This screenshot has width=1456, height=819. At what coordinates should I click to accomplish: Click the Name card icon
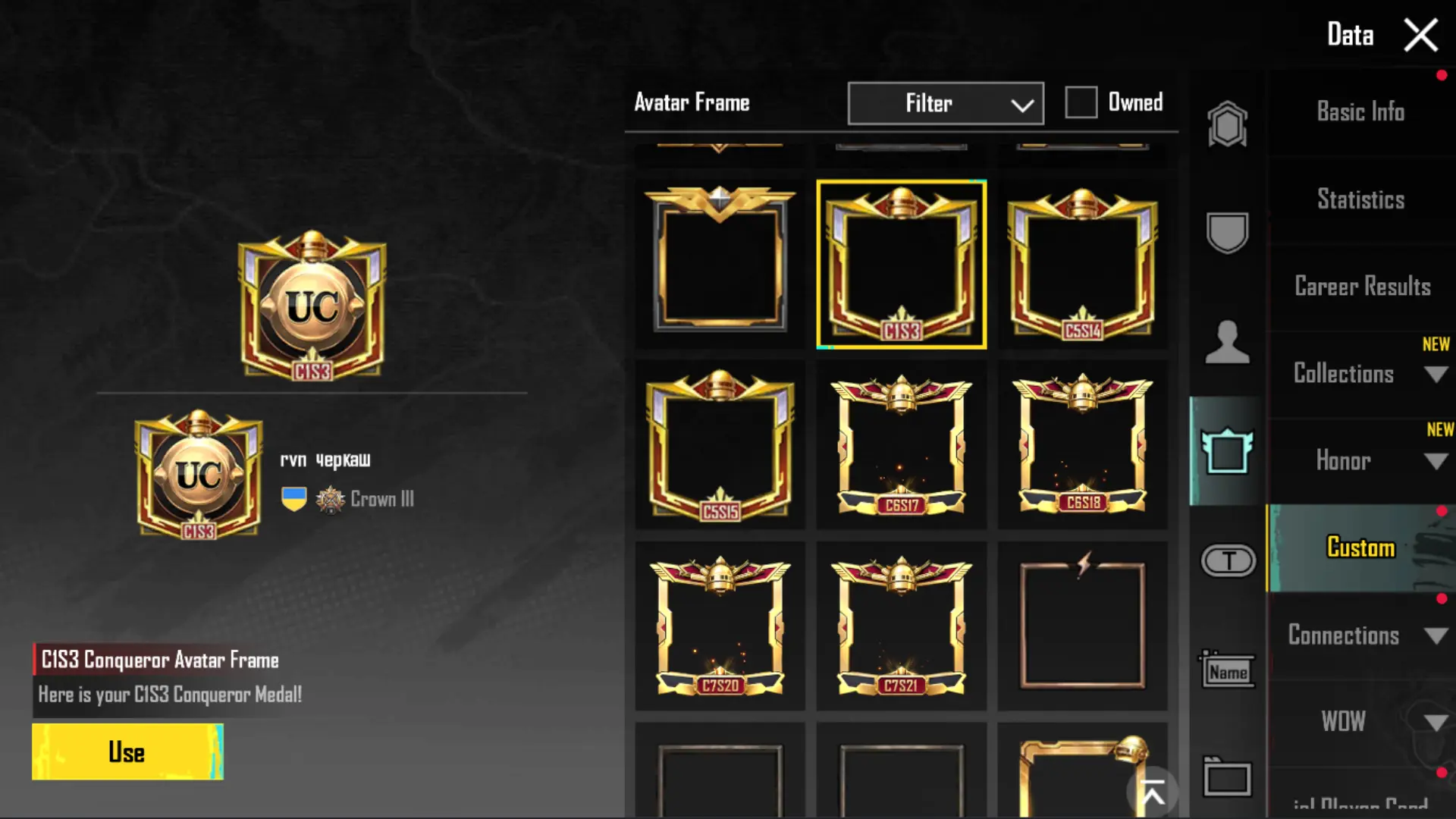pyautogui.click(x=1227, y=670)
